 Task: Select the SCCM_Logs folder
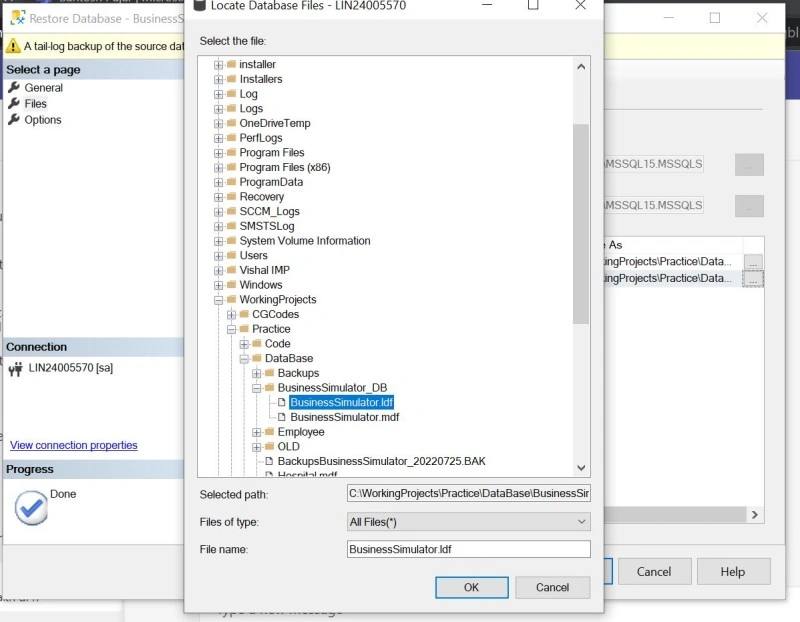[x=269, y=211]
